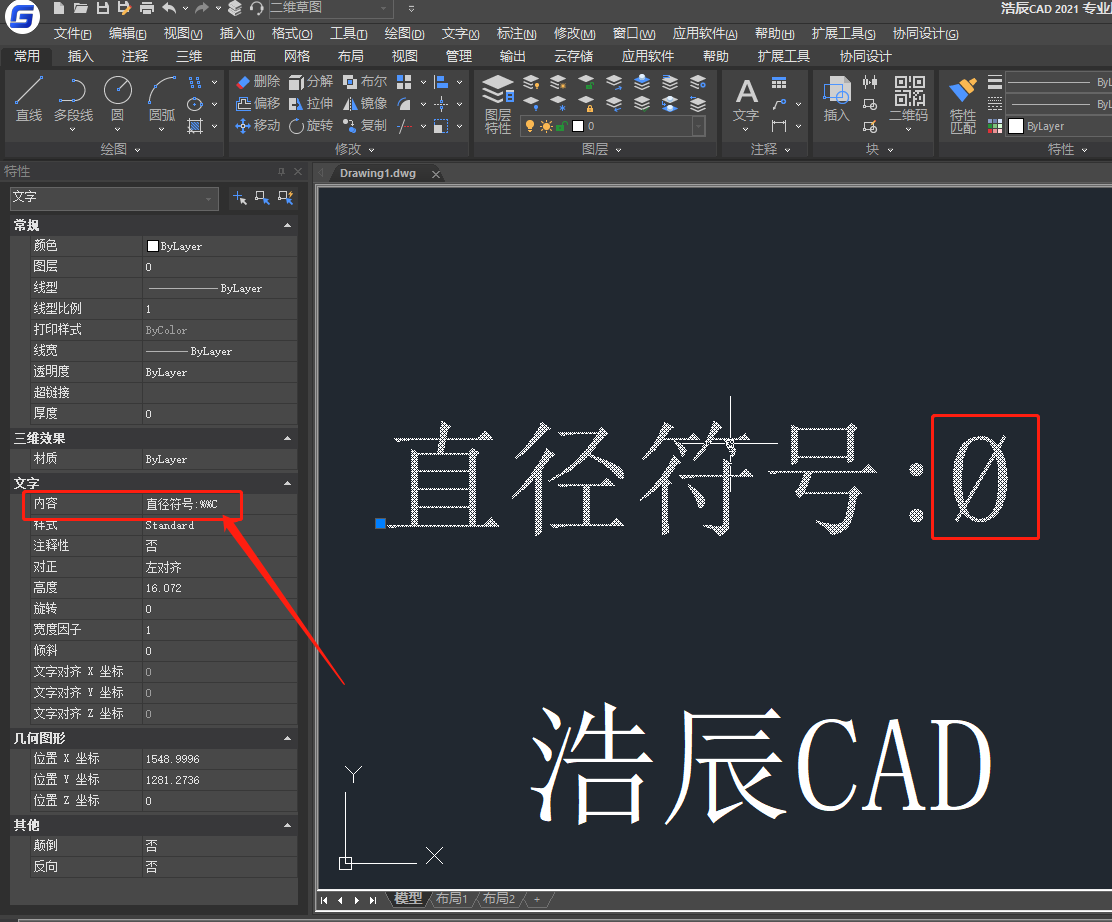Toggle layer lock icon in layer box
The width and height of the screenshot is (1112, 922).
561,126
